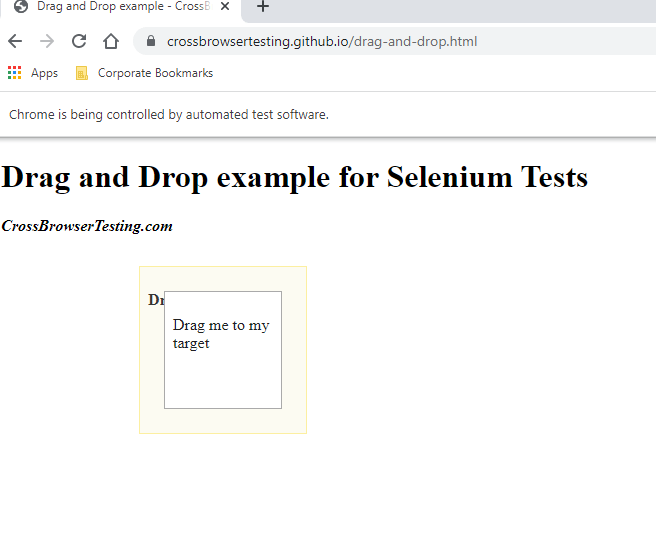
Task: Close the Drag and Drop example tab
Action: click(225, 7)
